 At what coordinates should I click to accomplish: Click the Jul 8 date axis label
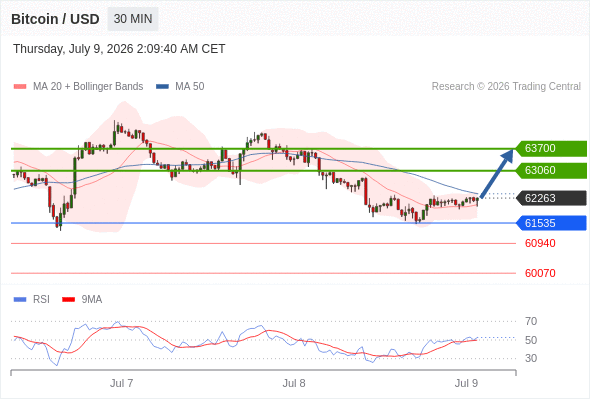click(x=294, y=383)
